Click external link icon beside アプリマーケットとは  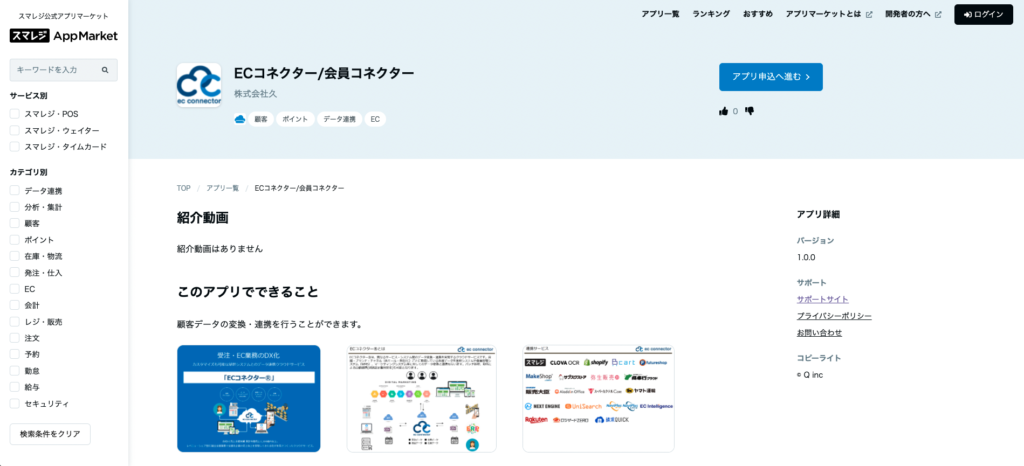(x=869, y=14)
